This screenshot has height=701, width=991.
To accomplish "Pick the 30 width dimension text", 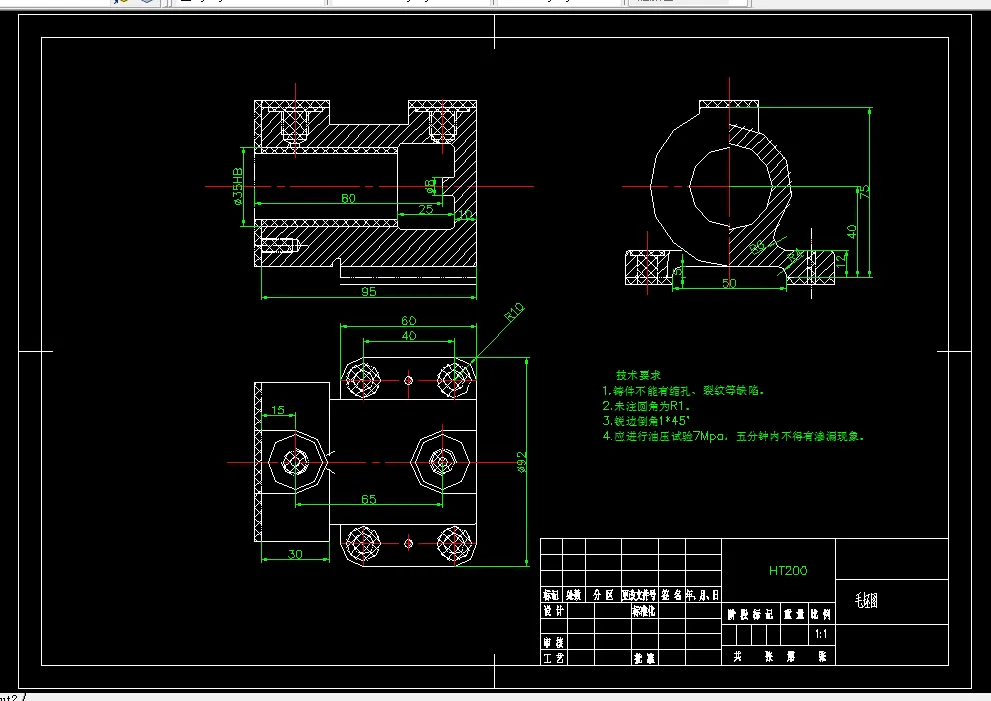I will coord(295,554).
